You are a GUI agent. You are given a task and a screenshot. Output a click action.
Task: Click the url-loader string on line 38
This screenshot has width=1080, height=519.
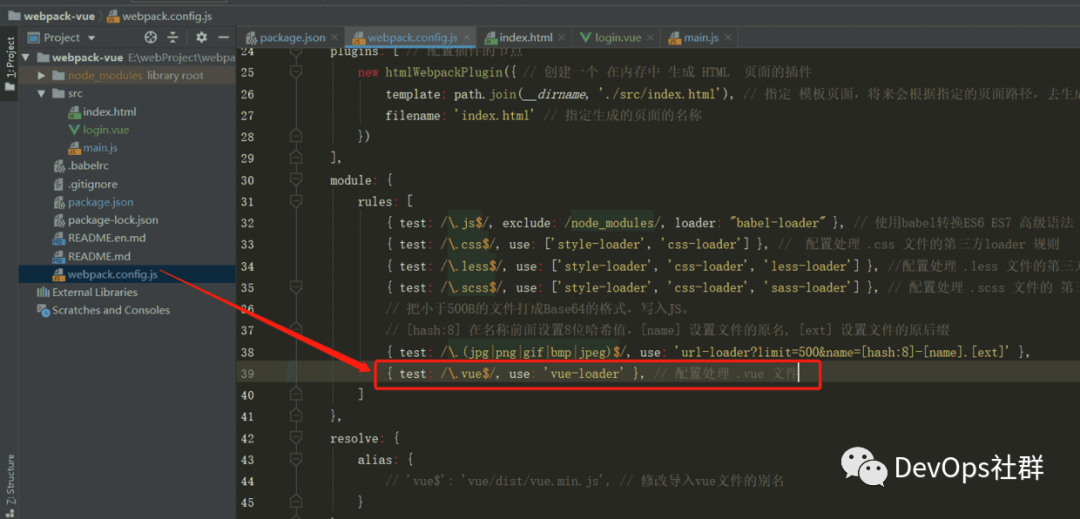click(x=840, y=352)
